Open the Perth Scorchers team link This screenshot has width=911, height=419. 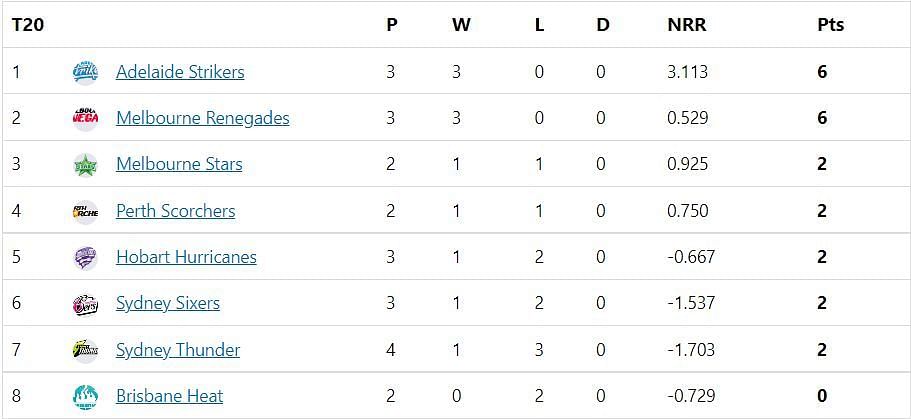coord(175,211)
